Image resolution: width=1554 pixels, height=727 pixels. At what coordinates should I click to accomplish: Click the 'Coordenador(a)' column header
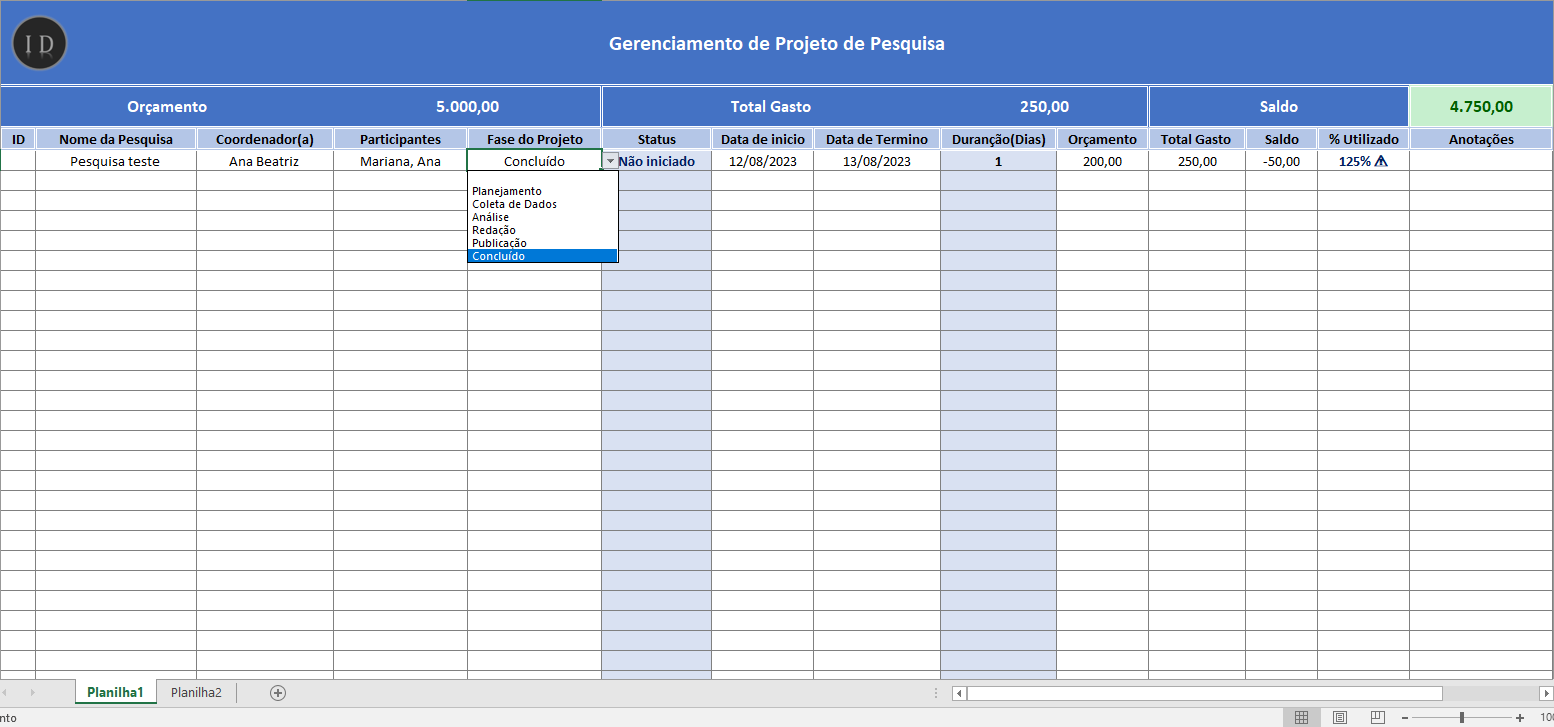265,139
